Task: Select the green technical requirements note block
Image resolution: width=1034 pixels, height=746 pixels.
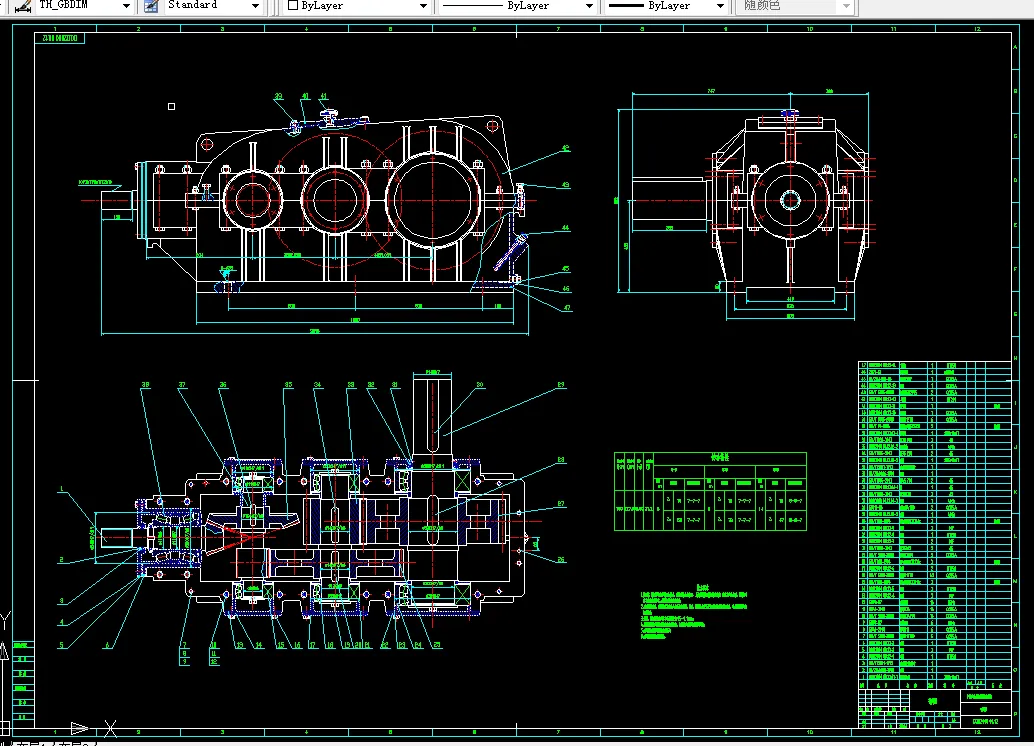Action: click(694, 611)
